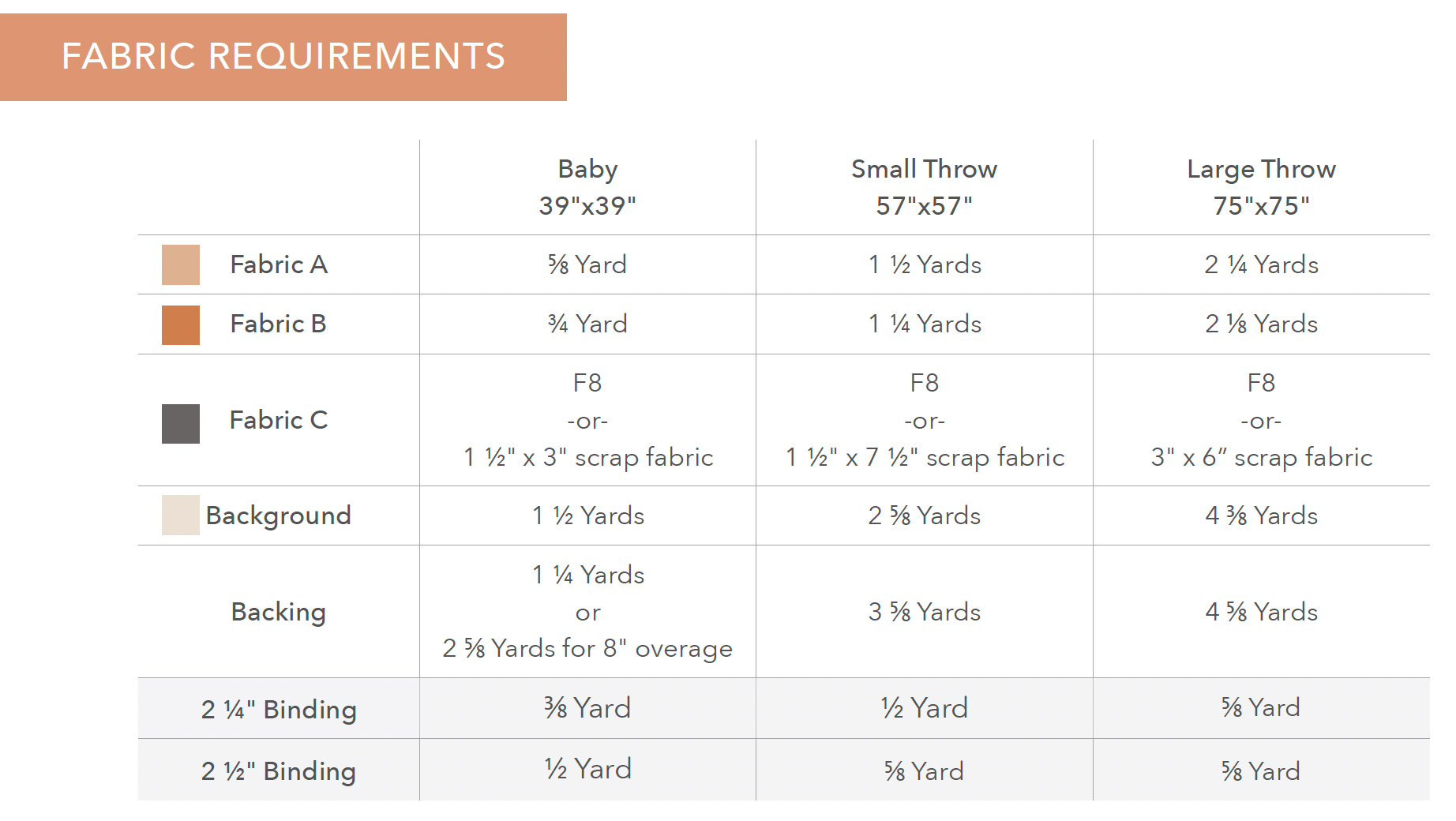Select the Fabric C dark gray swatch
Image resolution: width=1456 pixels, height=821 pixels.
pos(180,424)
